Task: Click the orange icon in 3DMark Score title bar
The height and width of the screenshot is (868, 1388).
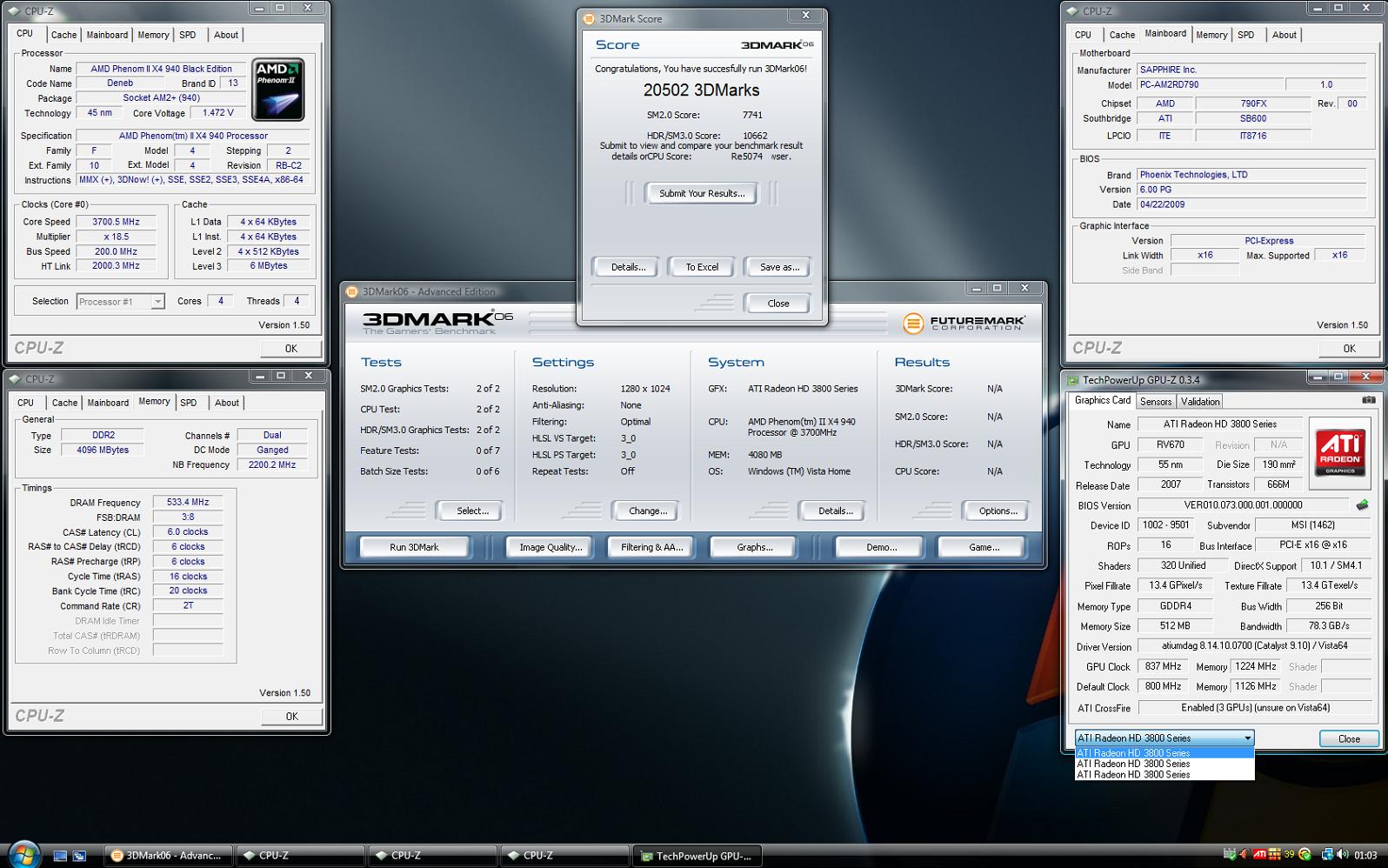Action: [x=589, y=18]
